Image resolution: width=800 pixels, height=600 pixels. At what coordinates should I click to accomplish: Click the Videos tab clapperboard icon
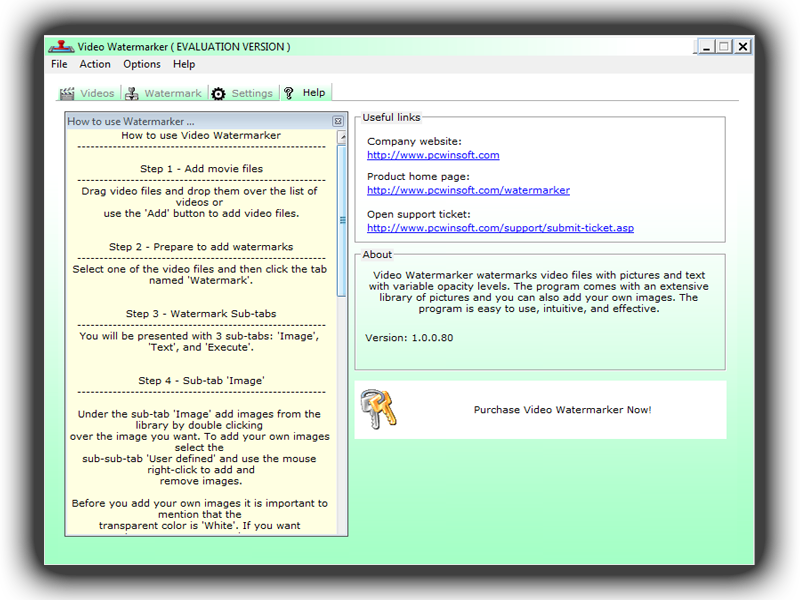pyautogui.click(x=67, y=93)
